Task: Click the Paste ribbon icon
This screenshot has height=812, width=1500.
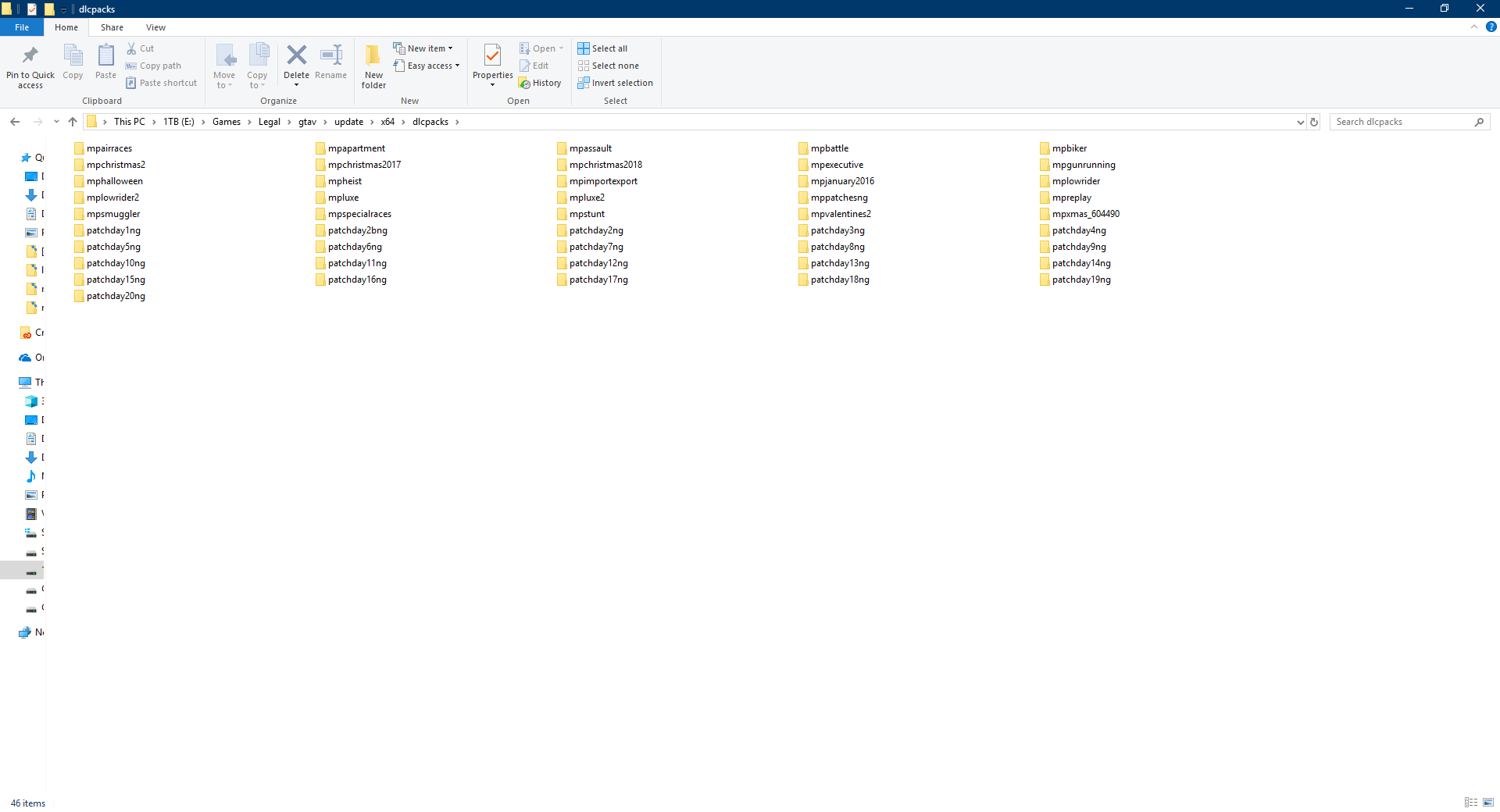Action: 105,62
